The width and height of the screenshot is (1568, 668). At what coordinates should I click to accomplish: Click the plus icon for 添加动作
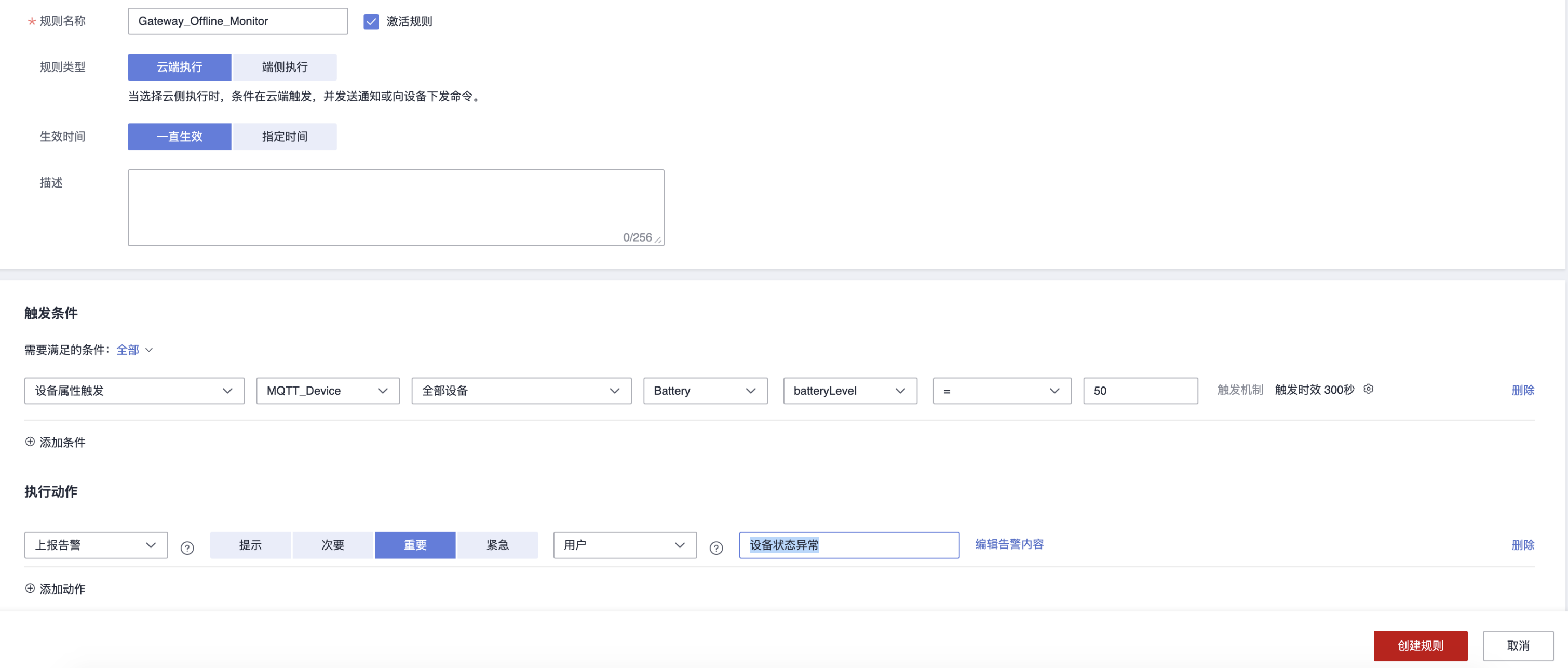30,588
